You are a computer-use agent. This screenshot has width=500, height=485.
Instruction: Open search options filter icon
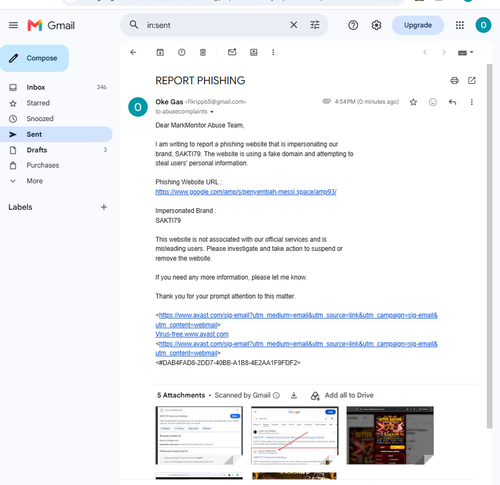[315, 25]
